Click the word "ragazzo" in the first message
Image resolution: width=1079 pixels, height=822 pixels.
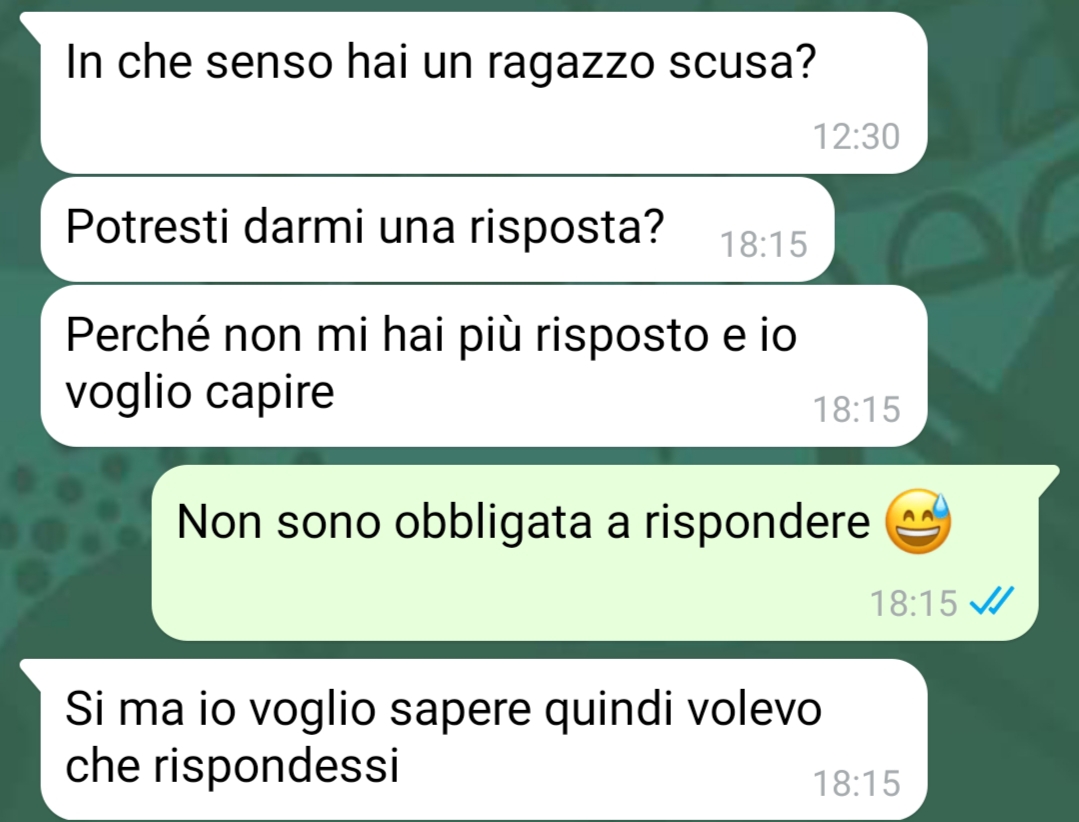pos(571,64)
